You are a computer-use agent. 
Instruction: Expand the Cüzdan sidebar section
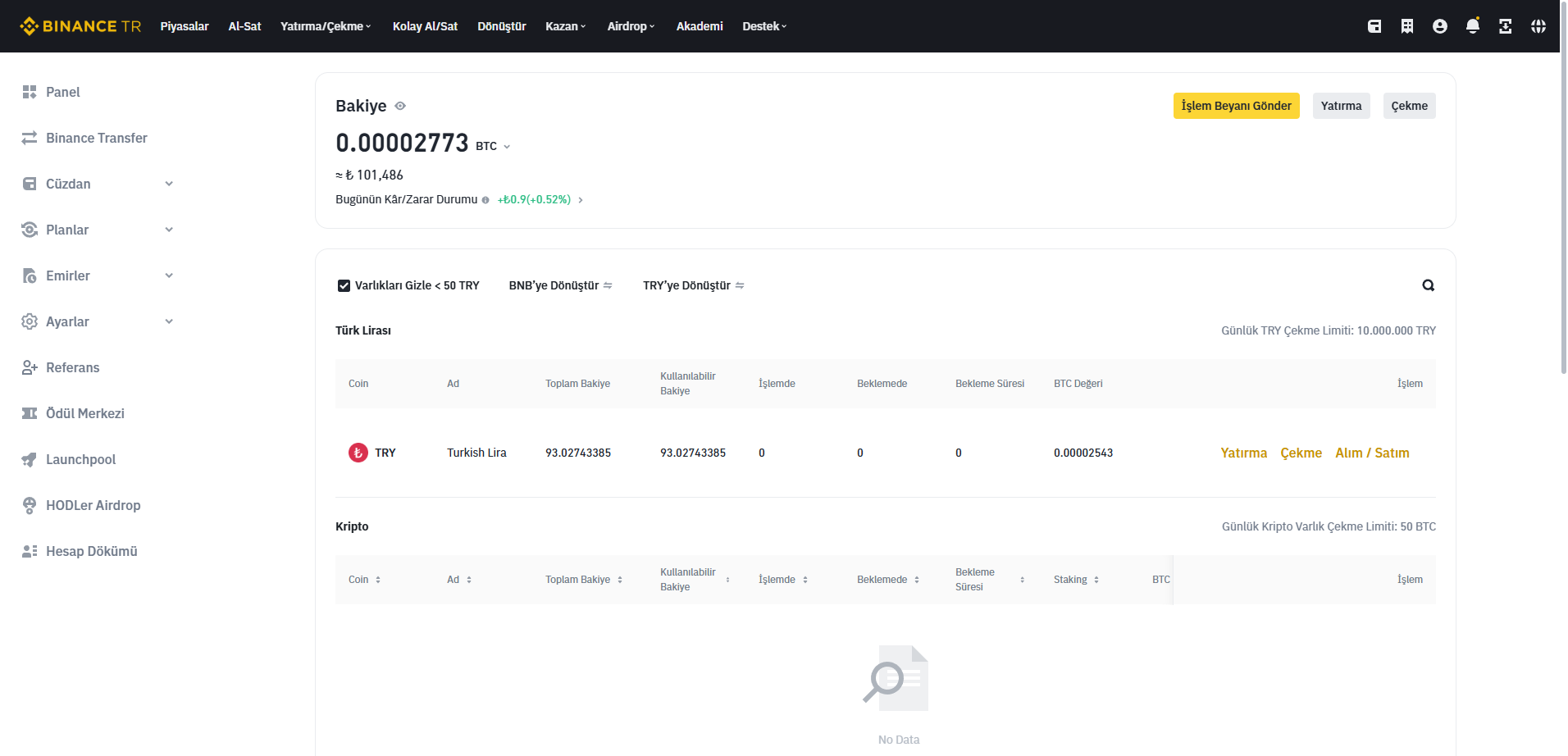point(169,184)
